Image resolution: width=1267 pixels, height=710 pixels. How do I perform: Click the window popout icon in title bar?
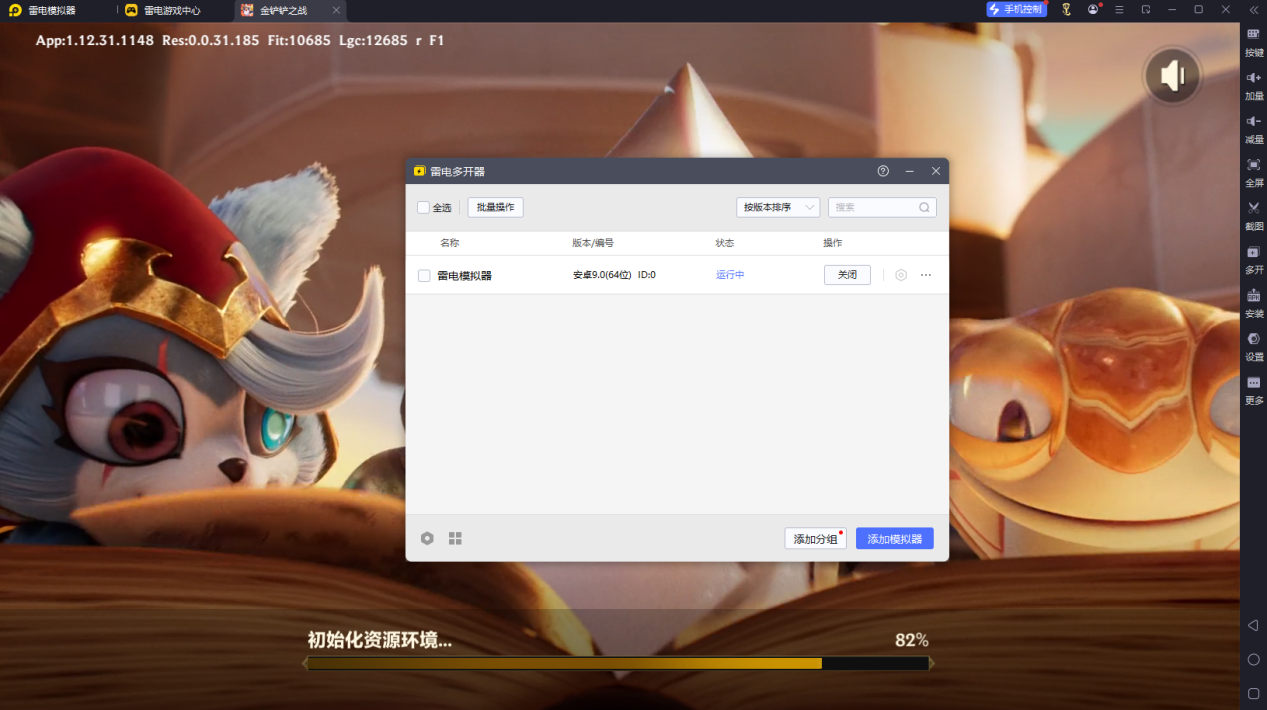1146,9
